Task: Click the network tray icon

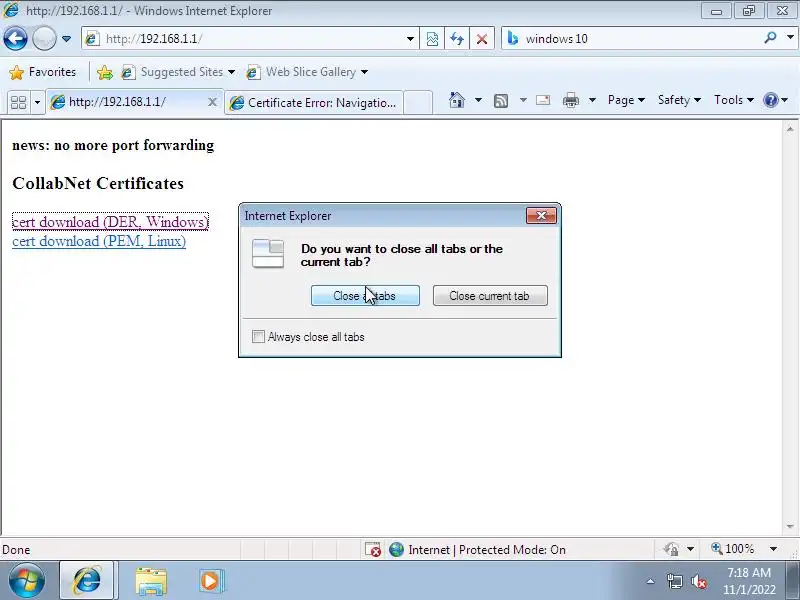Action: pos(674,581)
